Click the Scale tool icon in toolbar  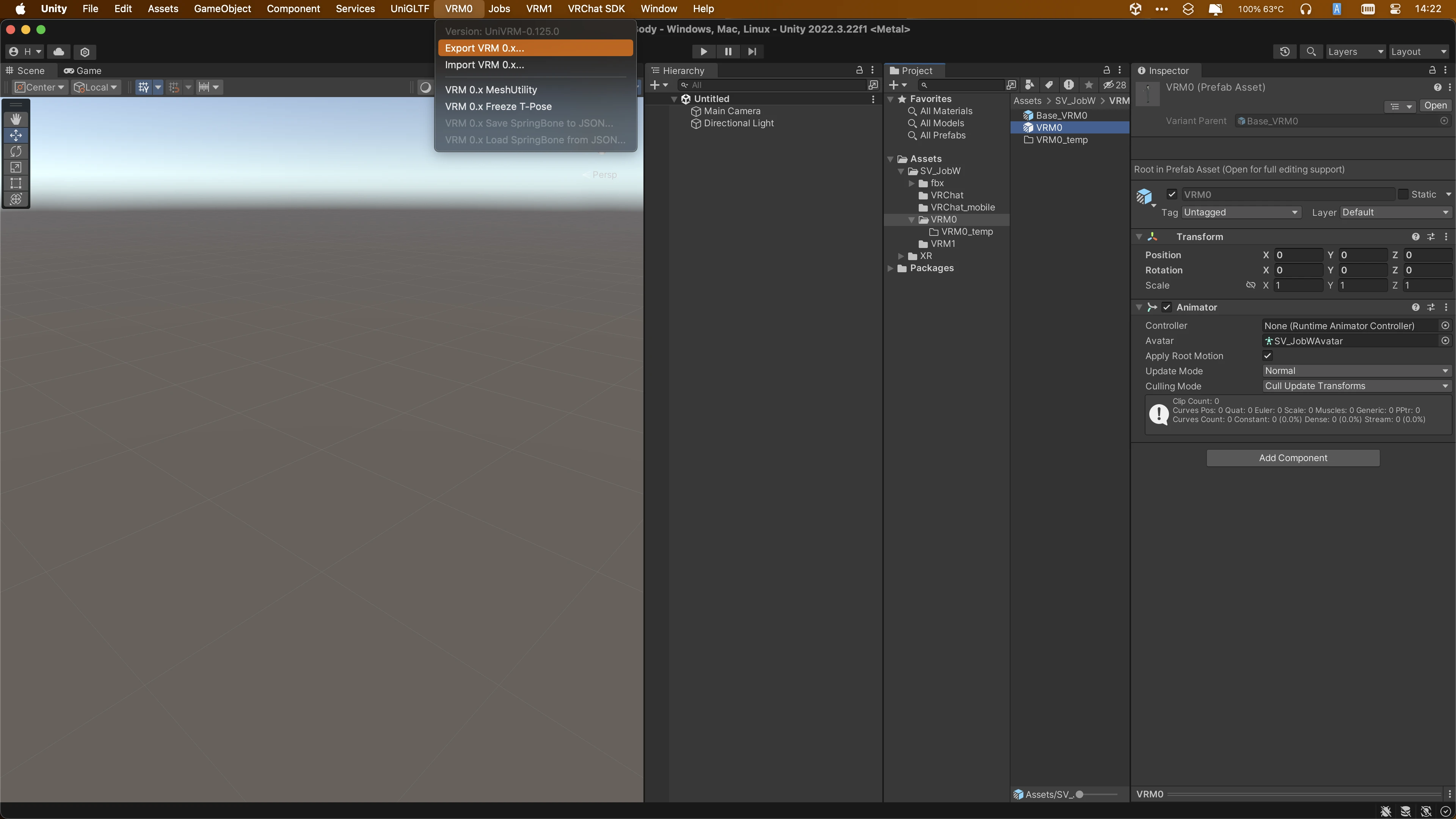click(15, 166)
